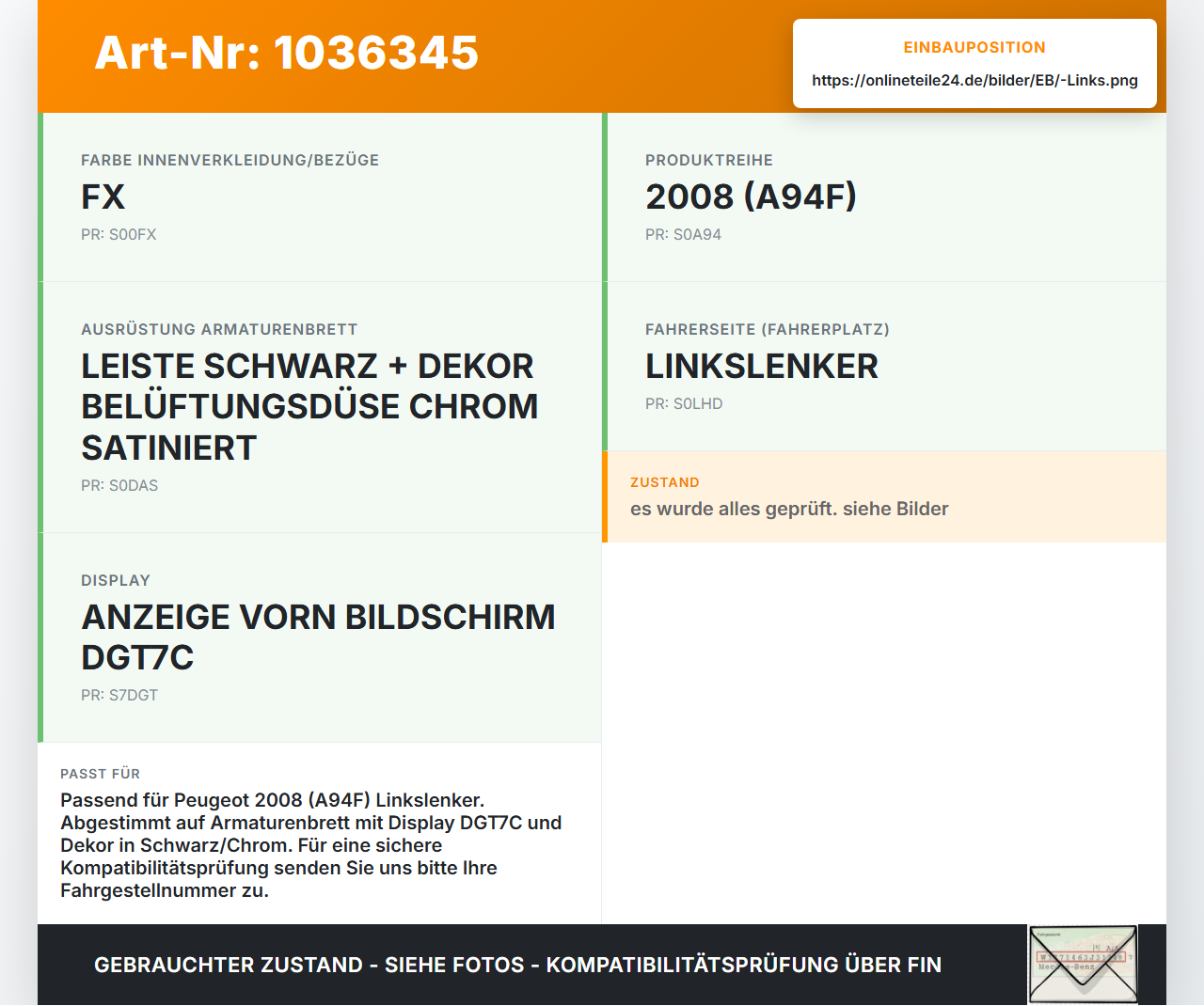Click the PR: S7DGT code

click(x=119, y=695)
